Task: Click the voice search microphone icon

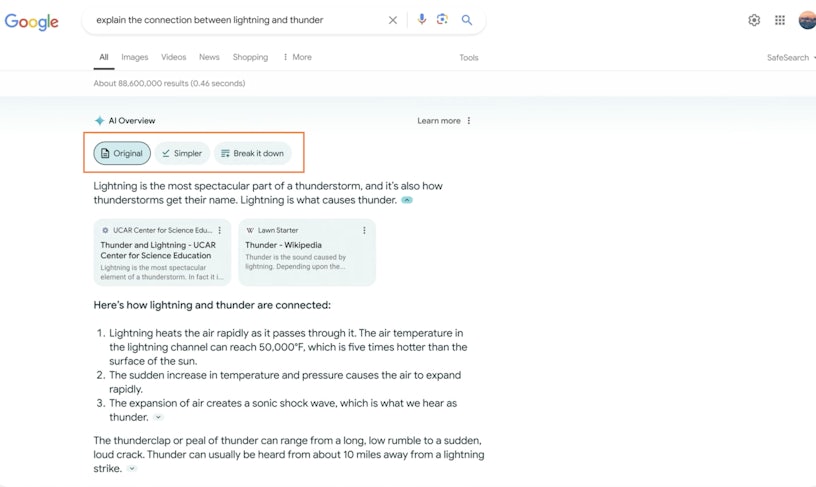Action: point(421,20)
